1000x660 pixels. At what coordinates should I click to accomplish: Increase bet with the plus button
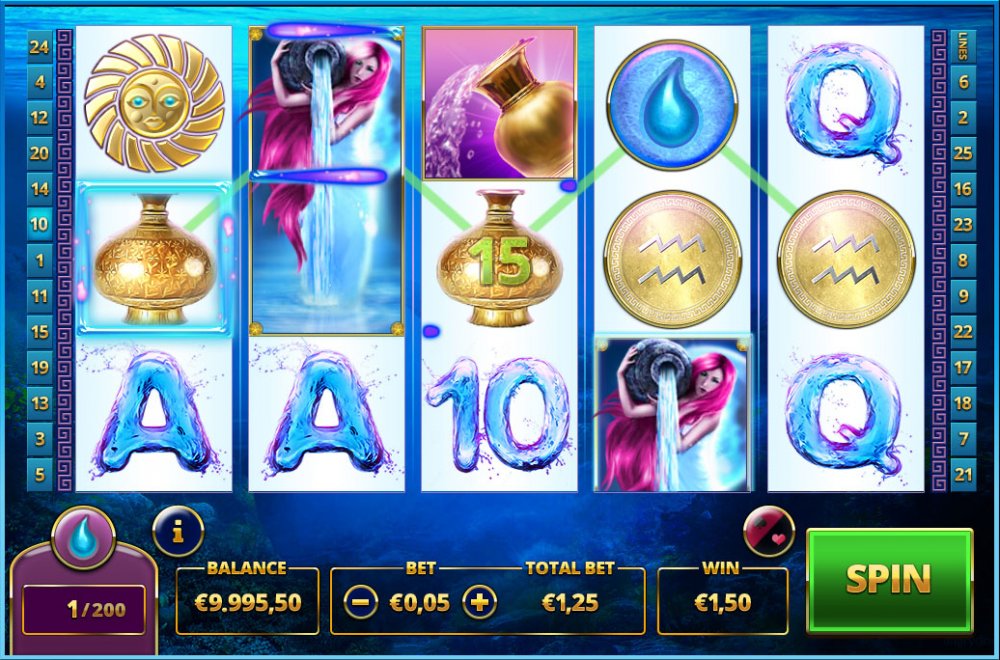tap(480, 602)
